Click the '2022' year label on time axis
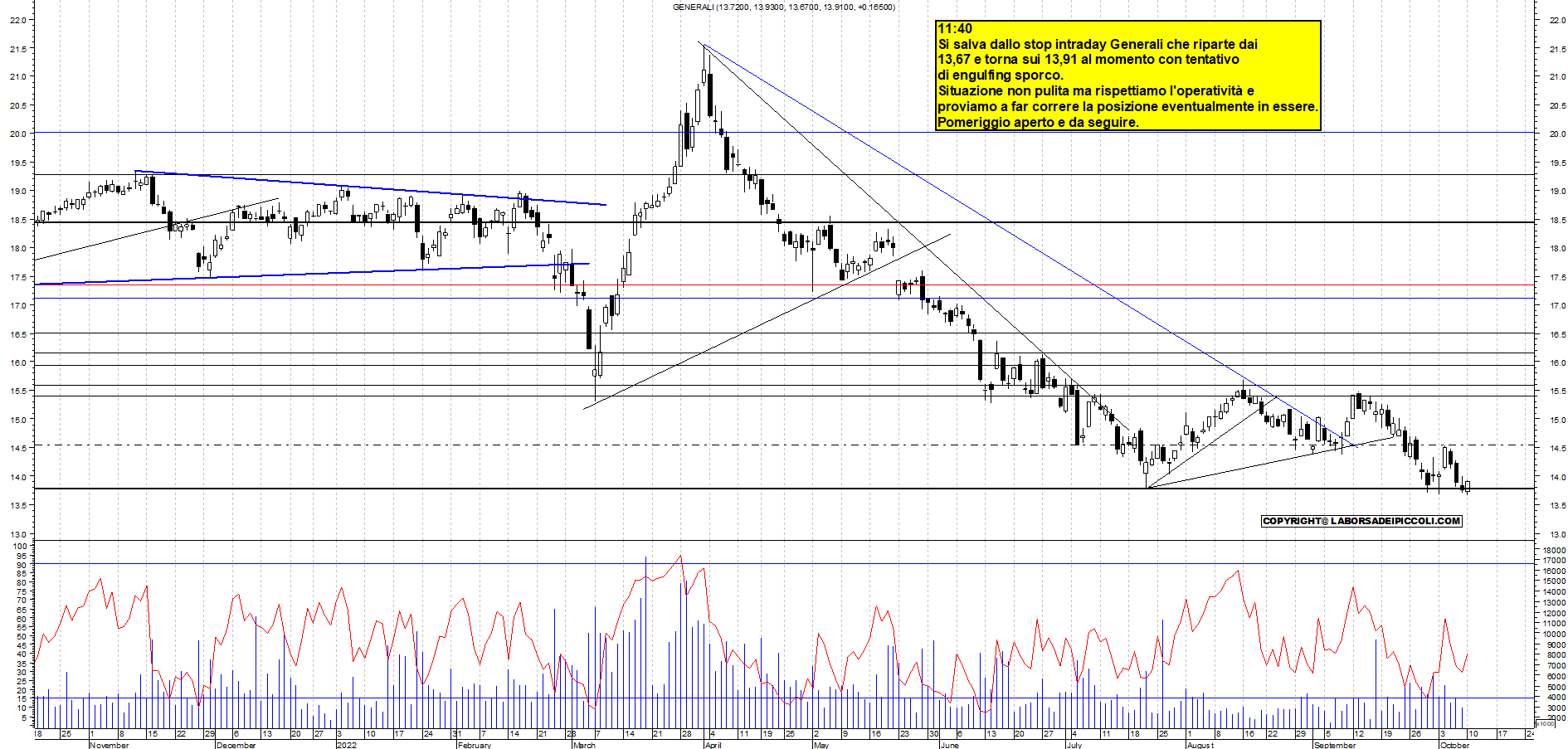Screen dimensions: 1568x749 point(347,745)
